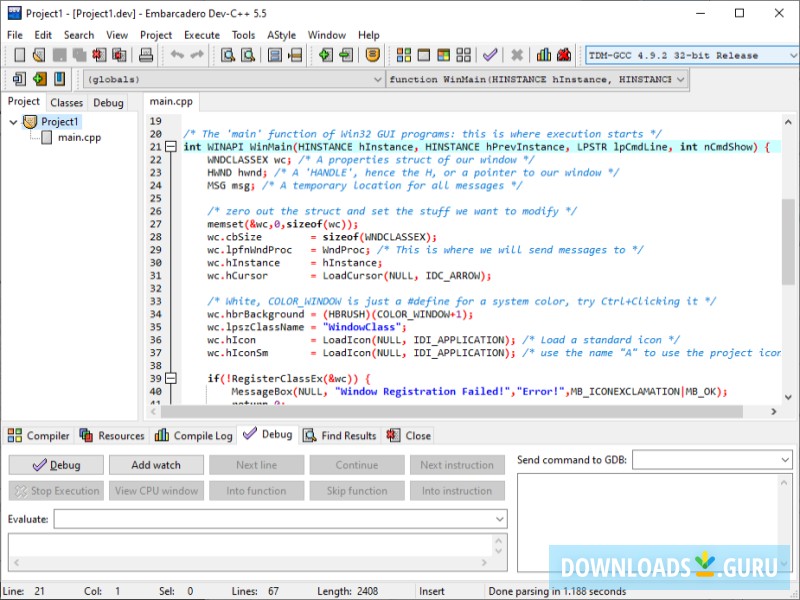The image size is (800, 600).
Task: Click the Rebuild All toolbar icon
Action: (x=464, y=55)
